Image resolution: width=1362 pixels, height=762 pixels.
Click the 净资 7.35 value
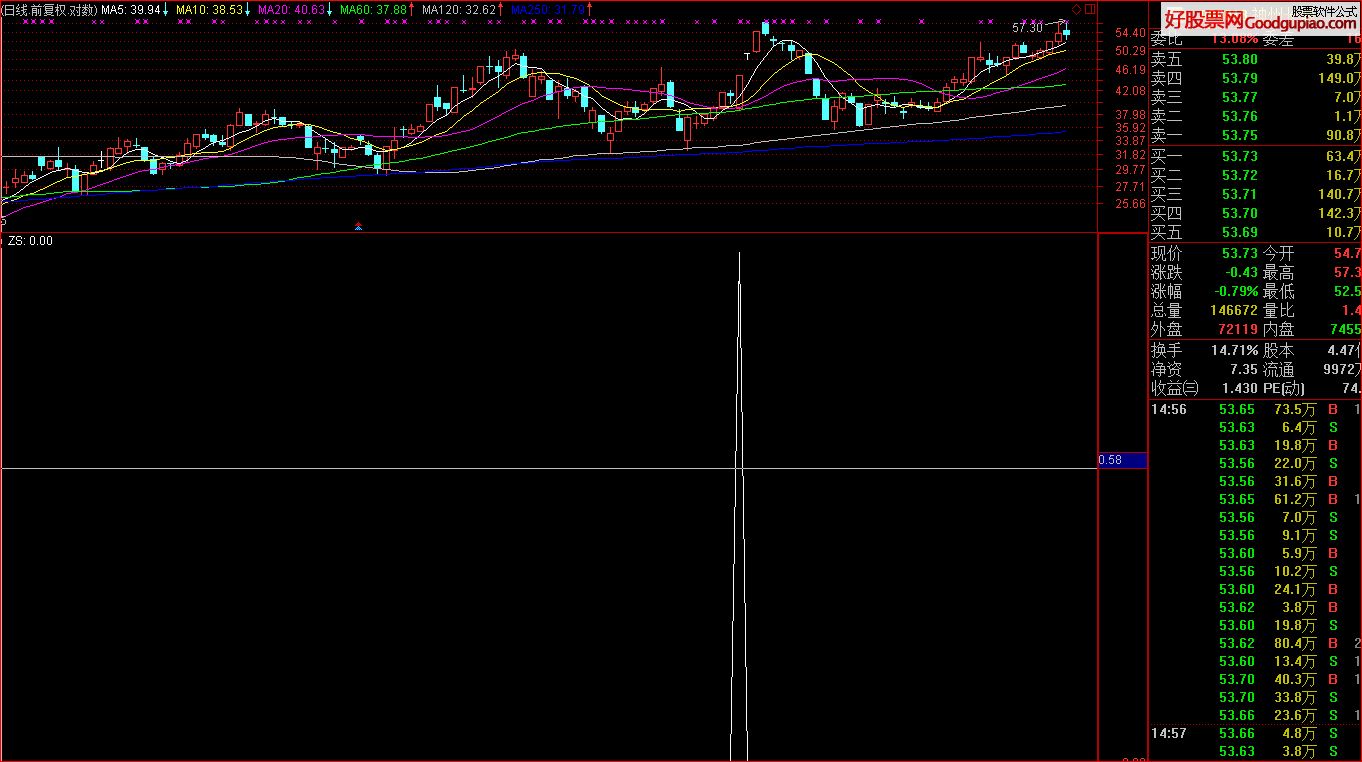pyautogui.click(x=1244, y=370)
